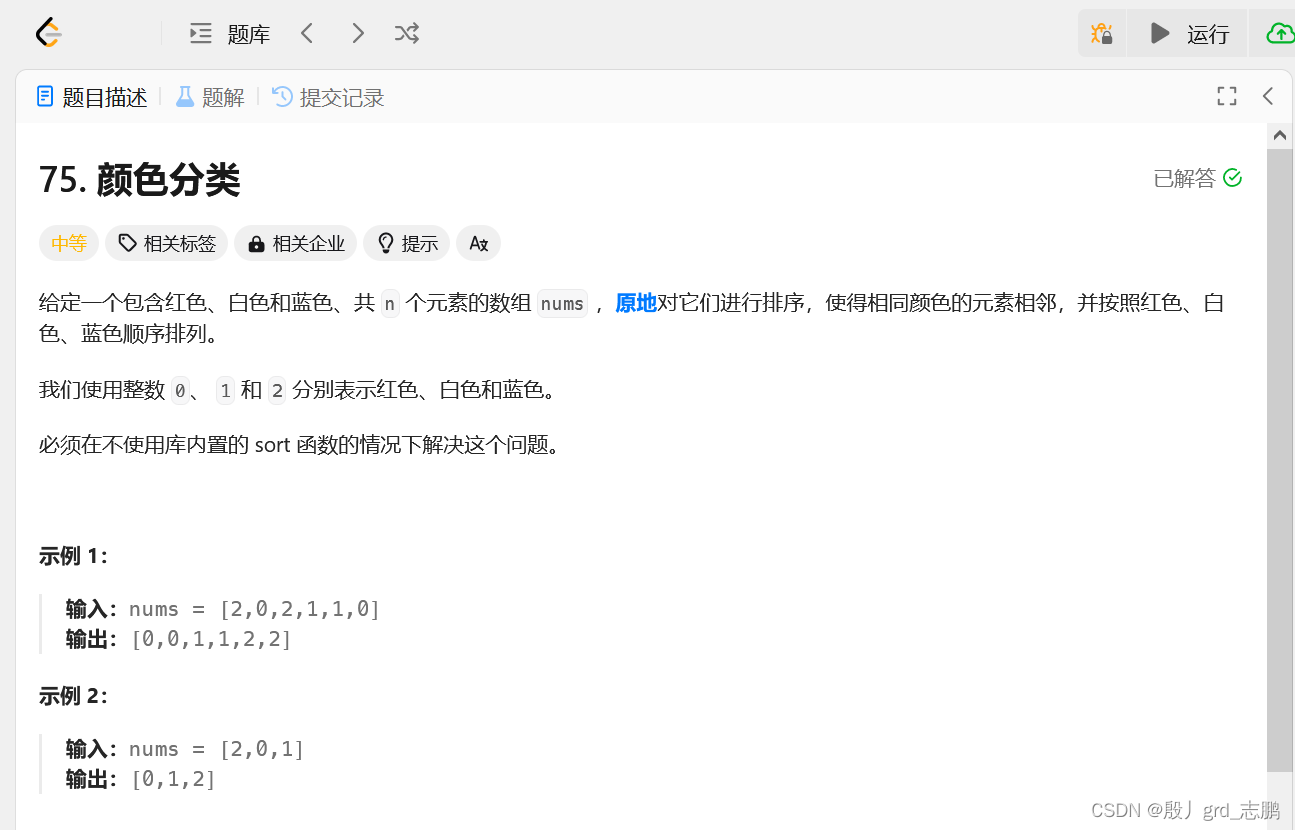The image size is (1295, 830).
Task: Switch to 题目描述 tab
Action: tap(92, 97)
